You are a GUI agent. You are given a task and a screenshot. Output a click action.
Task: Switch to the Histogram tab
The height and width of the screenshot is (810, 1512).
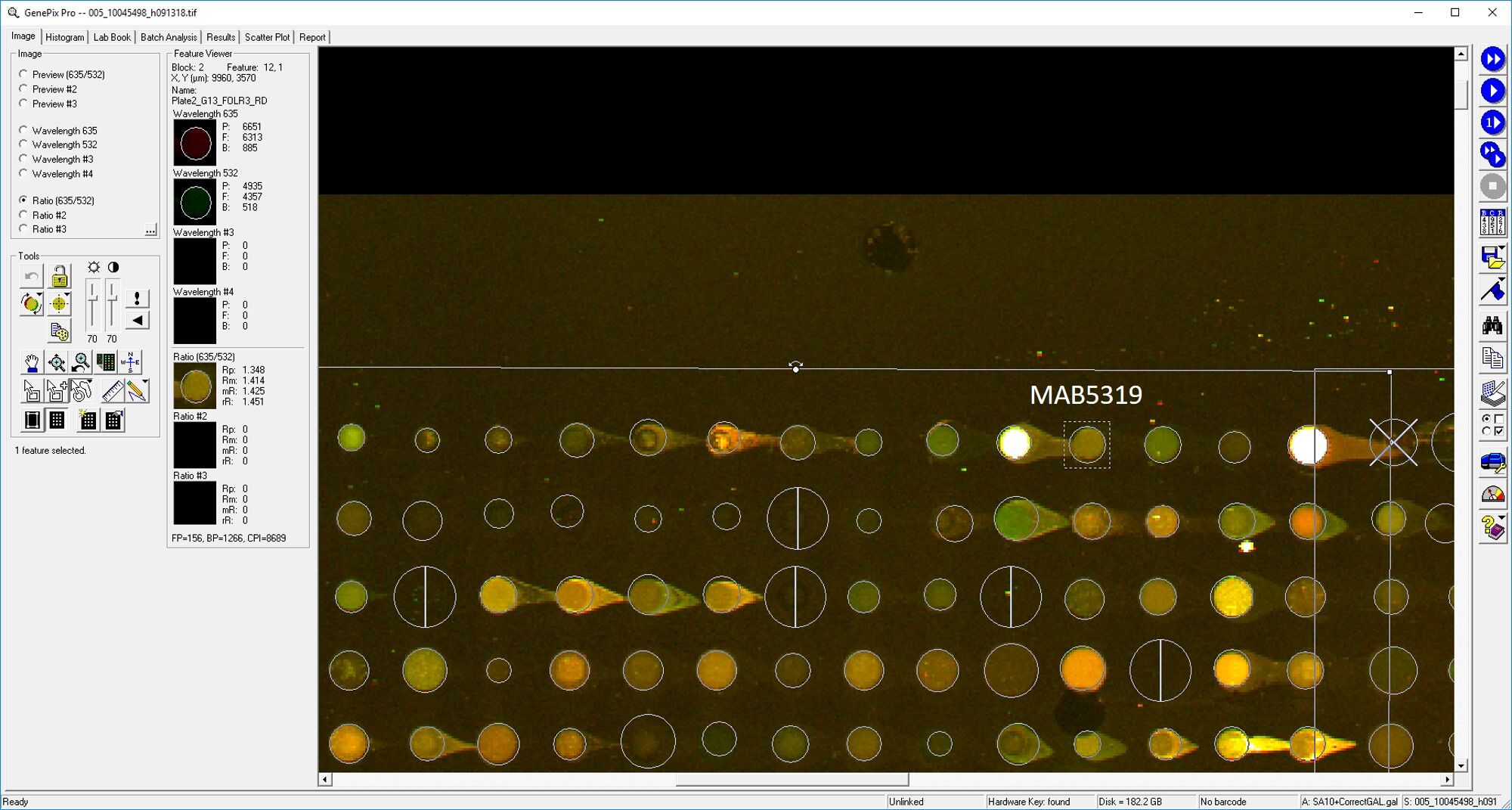64,37
